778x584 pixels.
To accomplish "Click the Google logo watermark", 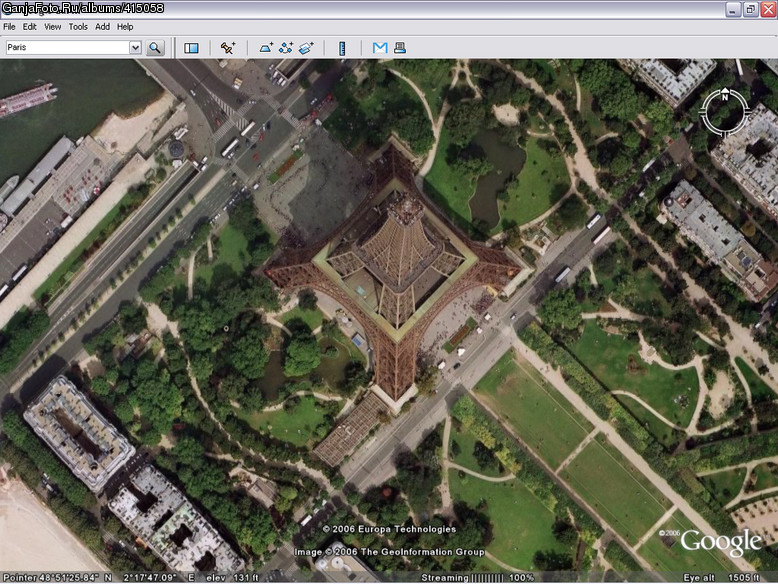I will pos(720,542).
